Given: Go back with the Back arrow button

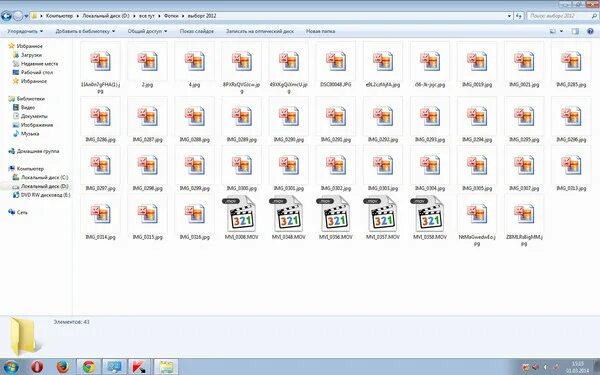Looking at the screenshot, I should click(6, 16).
